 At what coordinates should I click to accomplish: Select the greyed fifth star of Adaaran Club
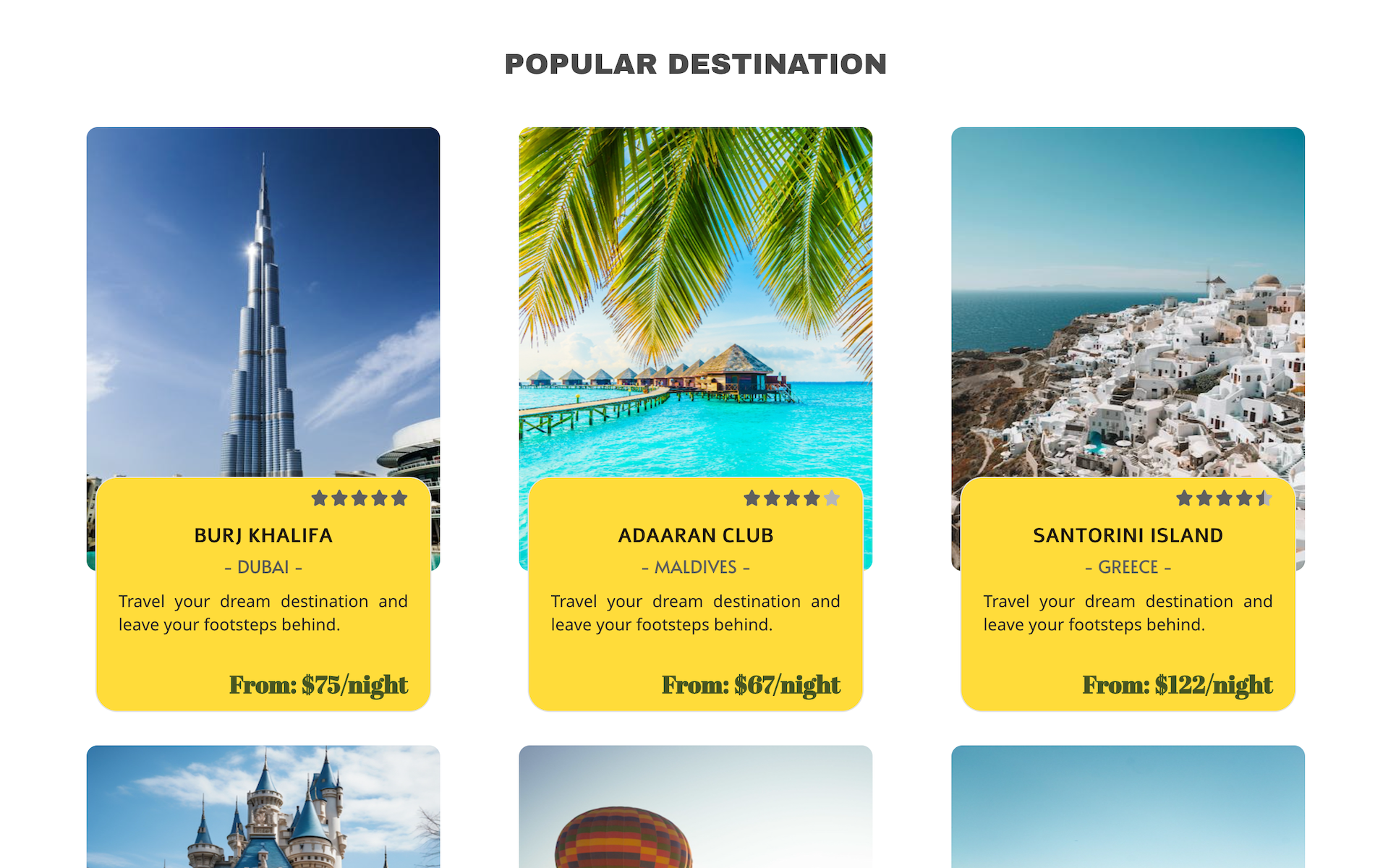pos(832,498)
